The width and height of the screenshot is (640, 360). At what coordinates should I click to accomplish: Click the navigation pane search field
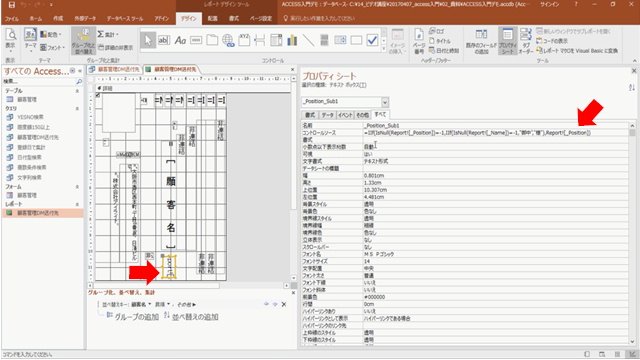(x=39, y=82)
